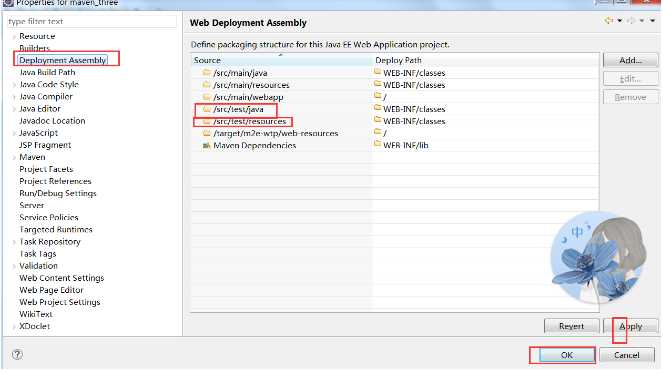Expand the Java Code Style node
Viewport: 663px width, 374px height.
coord(14,85)
